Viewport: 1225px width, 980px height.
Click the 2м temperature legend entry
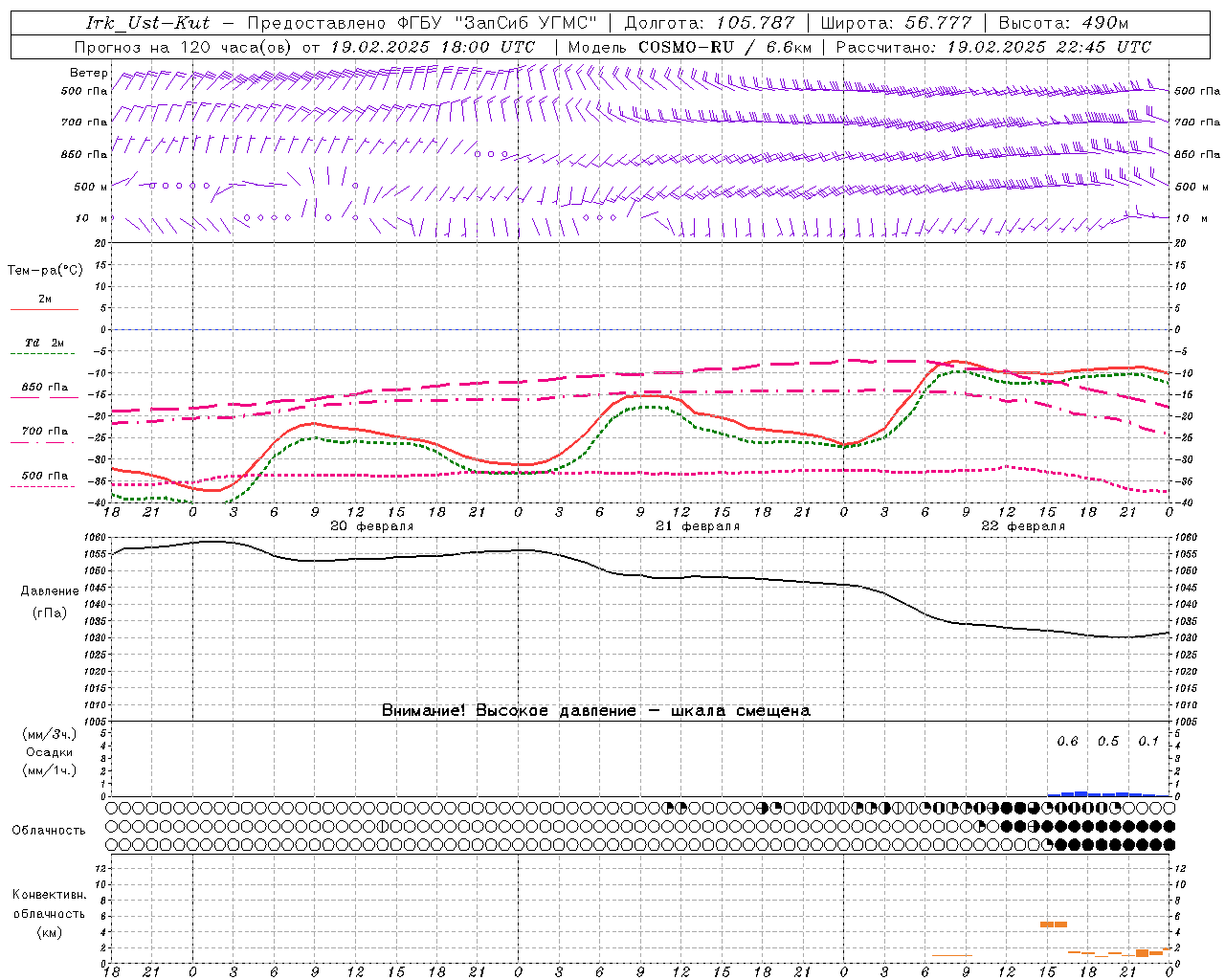coord(45,300)
